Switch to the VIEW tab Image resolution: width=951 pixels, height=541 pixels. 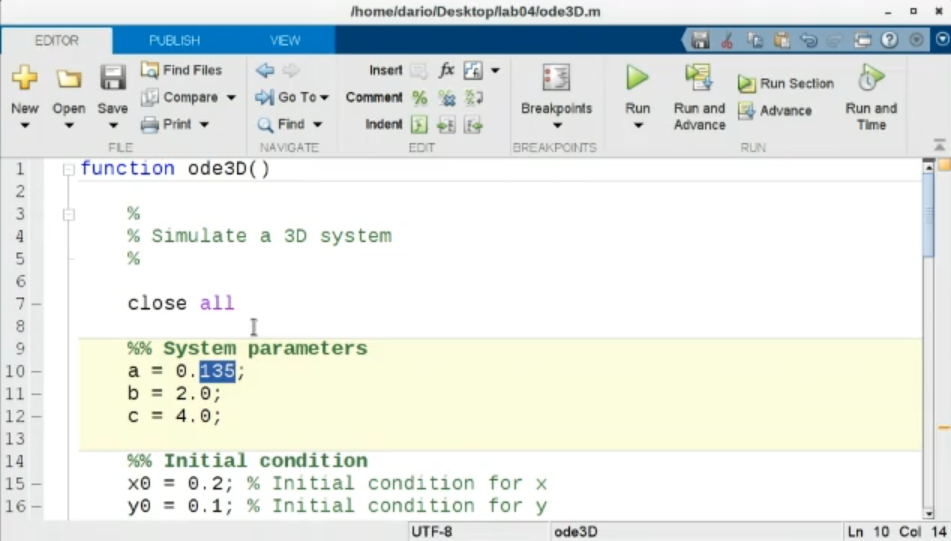click(x=285, y=40)
